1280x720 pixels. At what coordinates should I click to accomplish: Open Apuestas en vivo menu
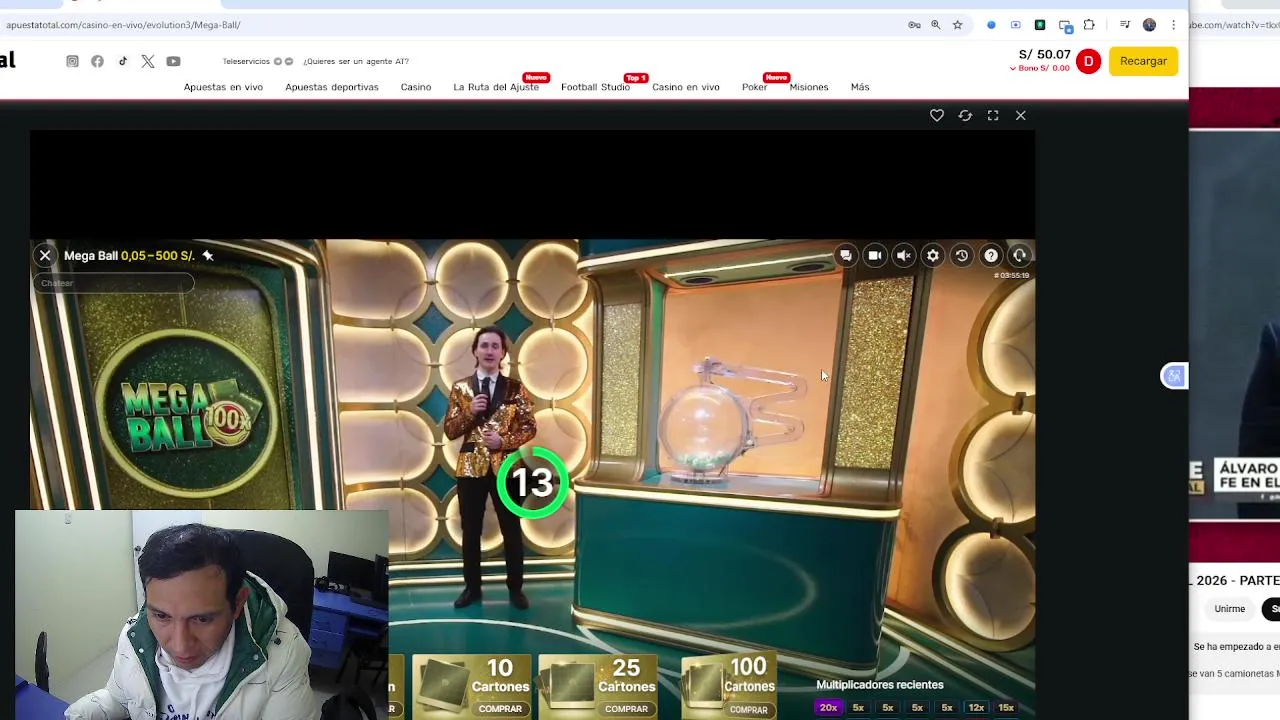(x=223, y=87)
